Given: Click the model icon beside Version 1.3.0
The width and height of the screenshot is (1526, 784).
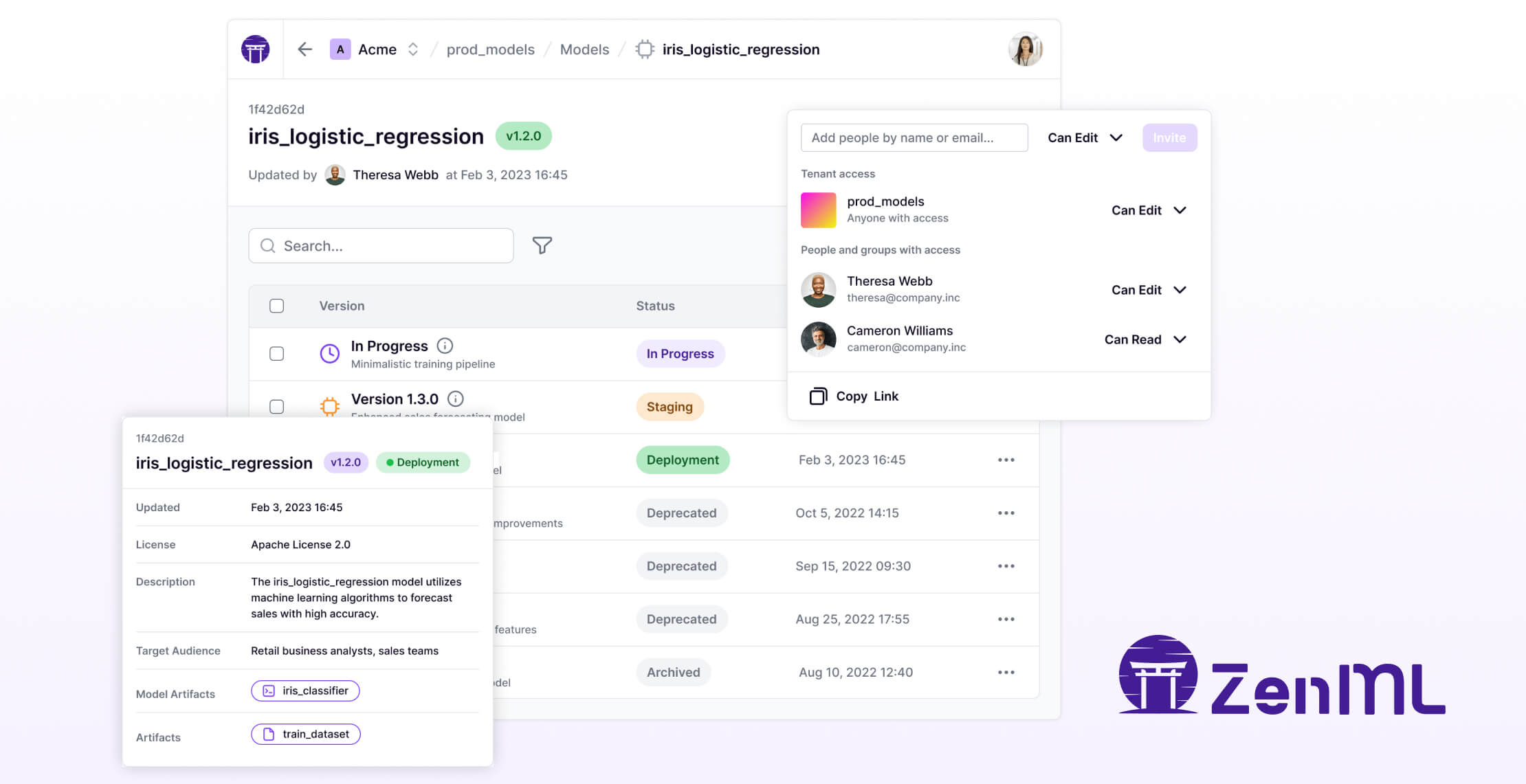Looking at the screenshot, I should pyautogui.click(x=330, y=406).
